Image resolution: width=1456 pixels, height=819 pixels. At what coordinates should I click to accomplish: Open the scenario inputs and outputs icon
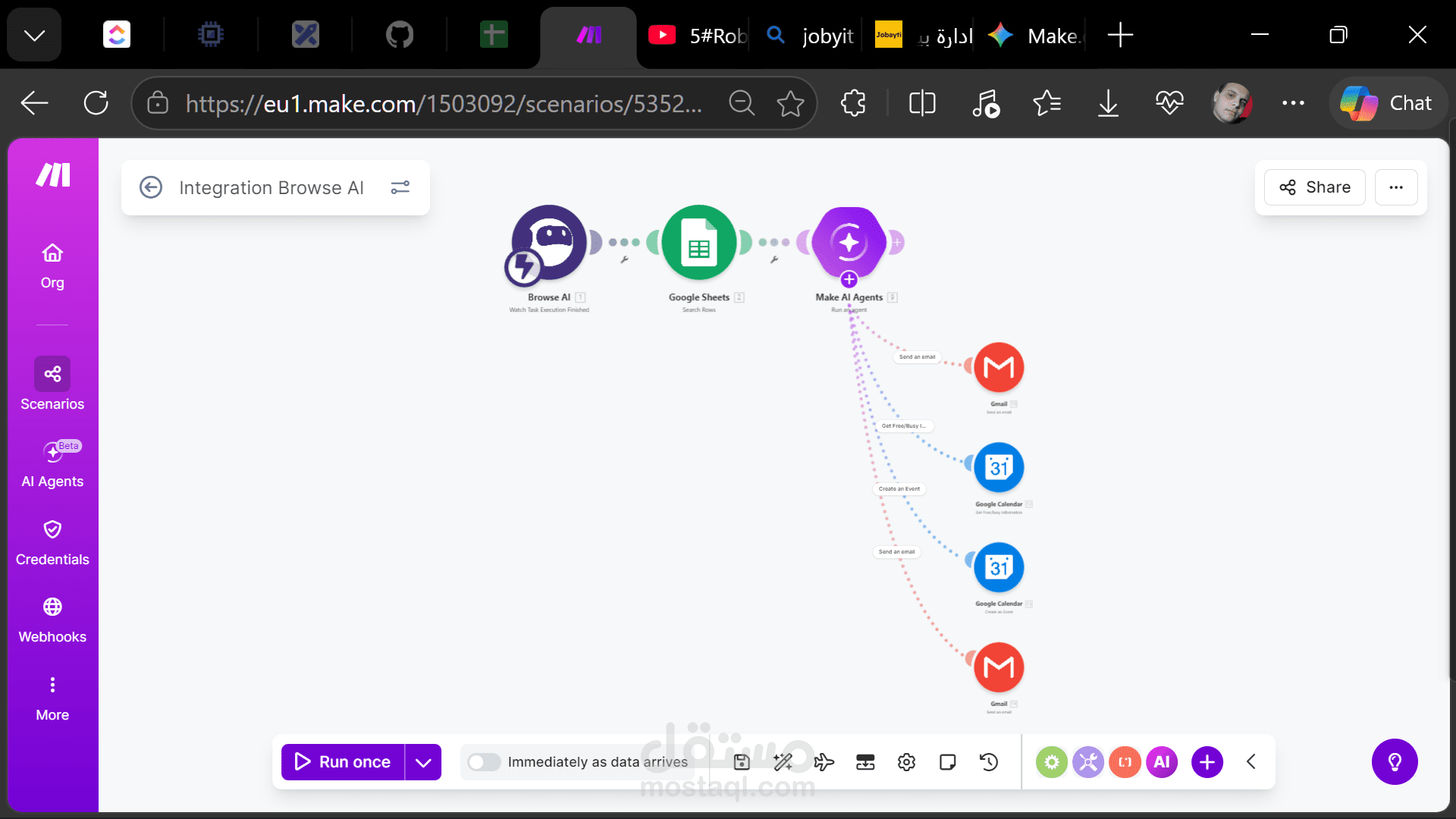point(865,762)
